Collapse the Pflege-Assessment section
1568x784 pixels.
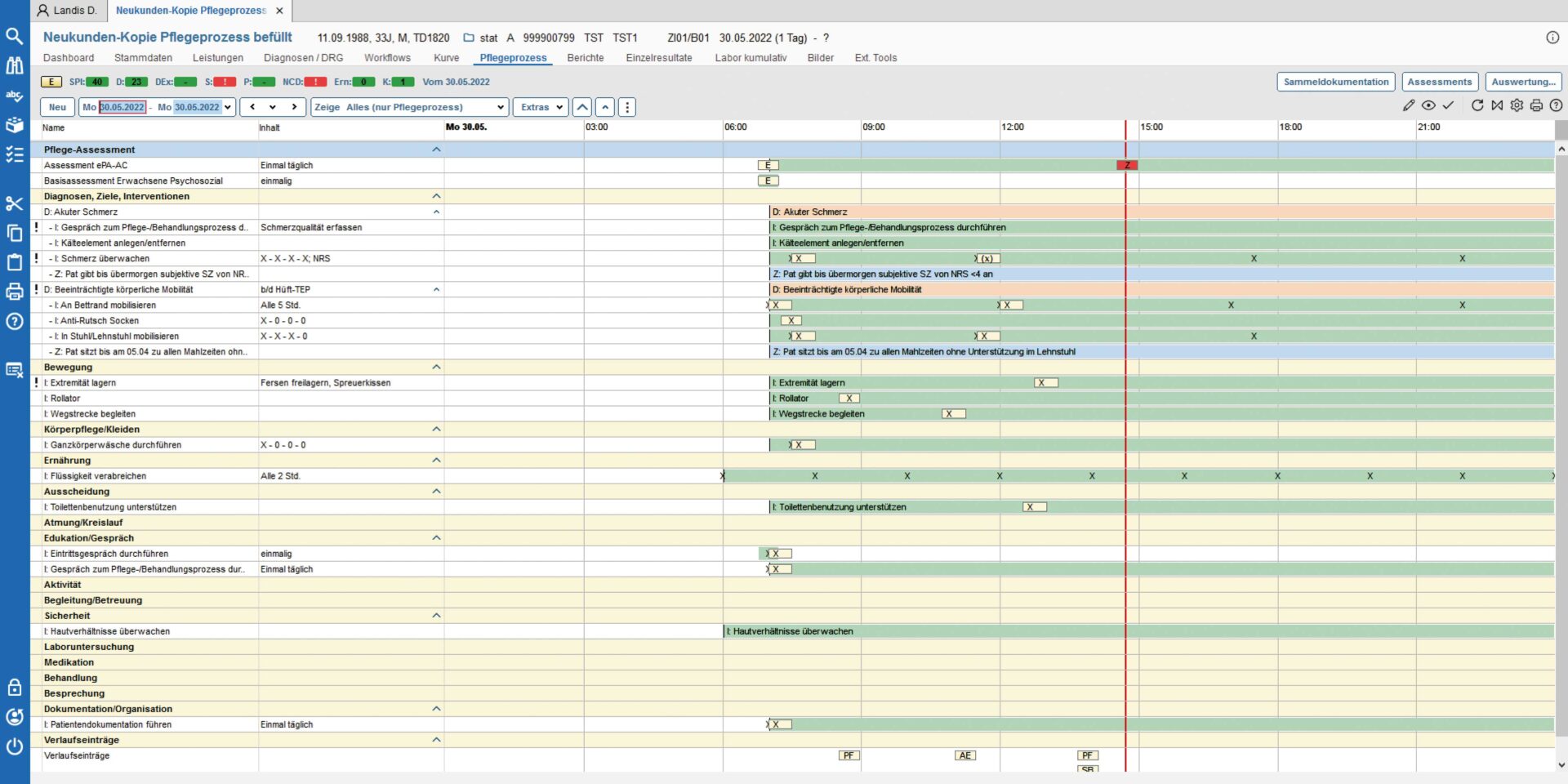click(436, 149)
